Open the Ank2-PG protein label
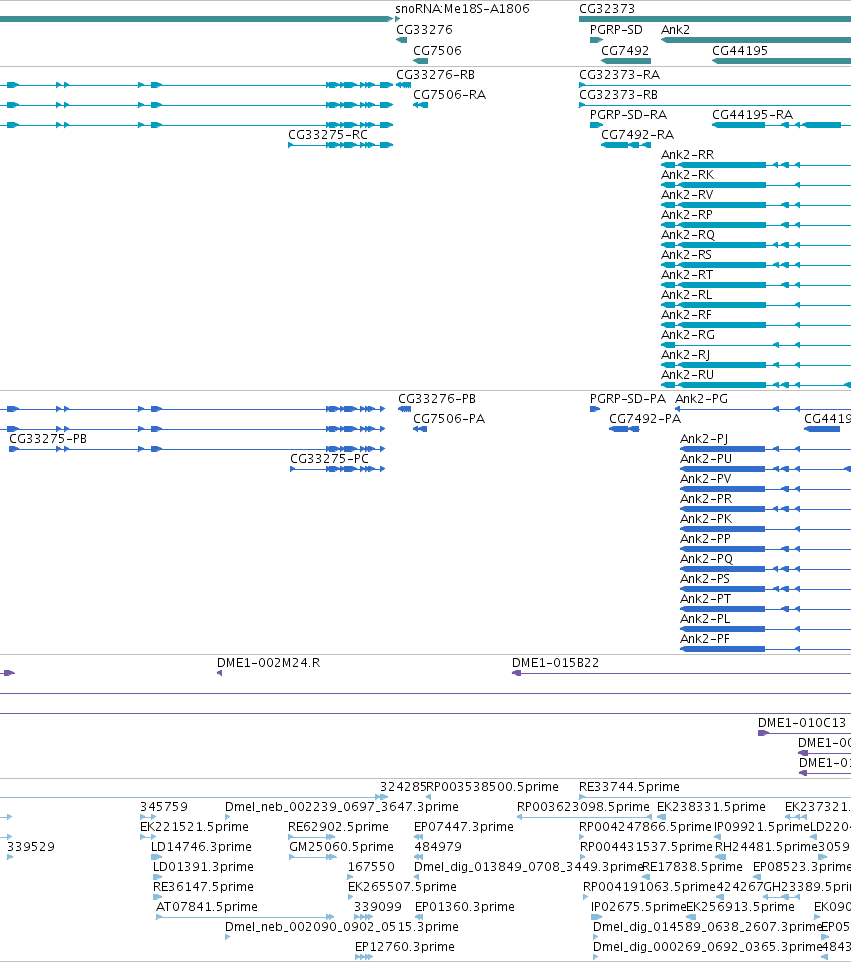This screenshot has height=962, width=851. (x=701, y=399)
